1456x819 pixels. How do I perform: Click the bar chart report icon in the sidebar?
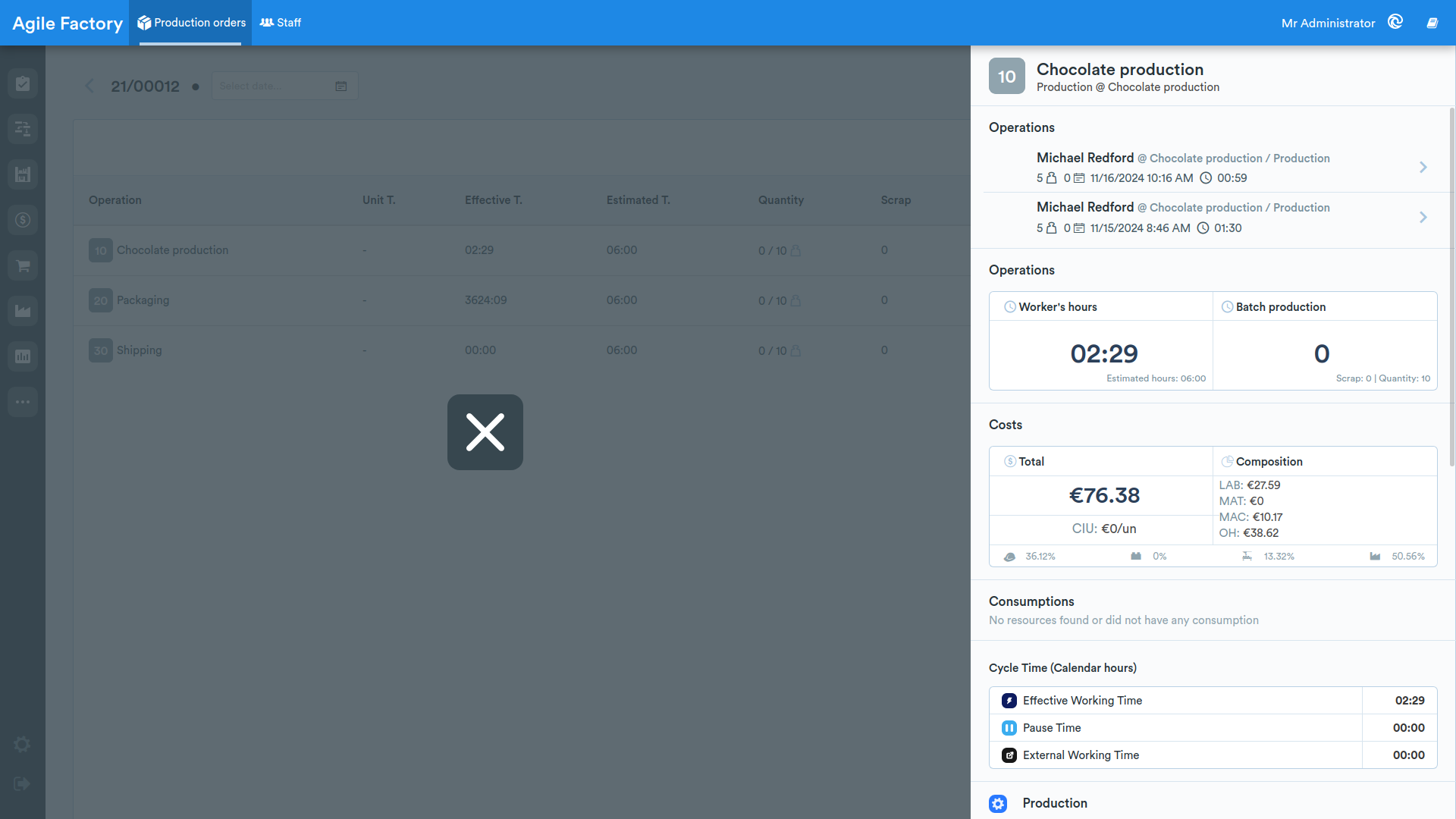pyautogui.click(x=23, y=356)
